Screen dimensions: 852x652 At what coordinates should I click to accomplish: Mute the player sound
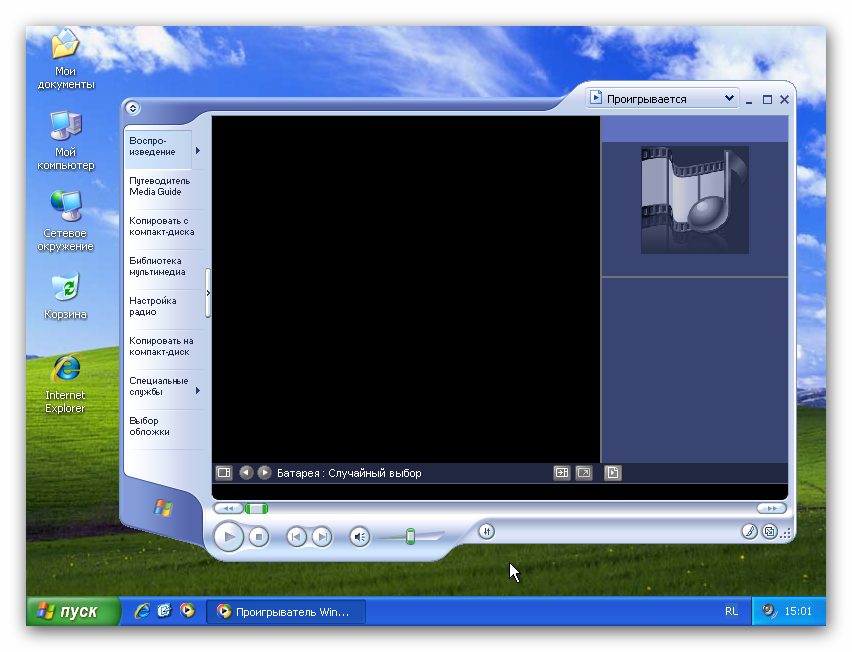(360, 537)
